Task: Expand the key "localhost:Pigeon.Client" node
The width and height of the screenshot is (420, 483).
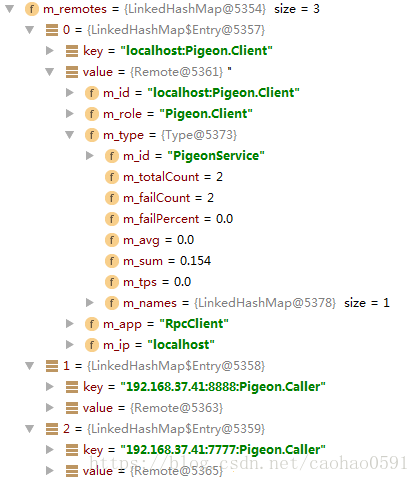Action: click(50, 51)
